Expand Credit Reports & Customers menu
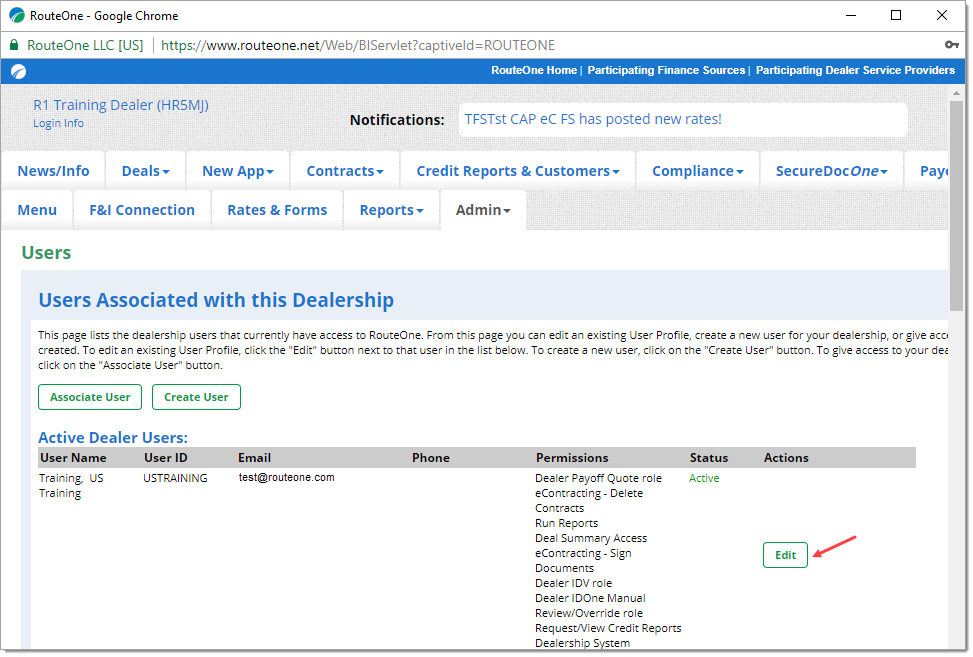Screen dimensions: 973x657 click(x=518, y=171)
